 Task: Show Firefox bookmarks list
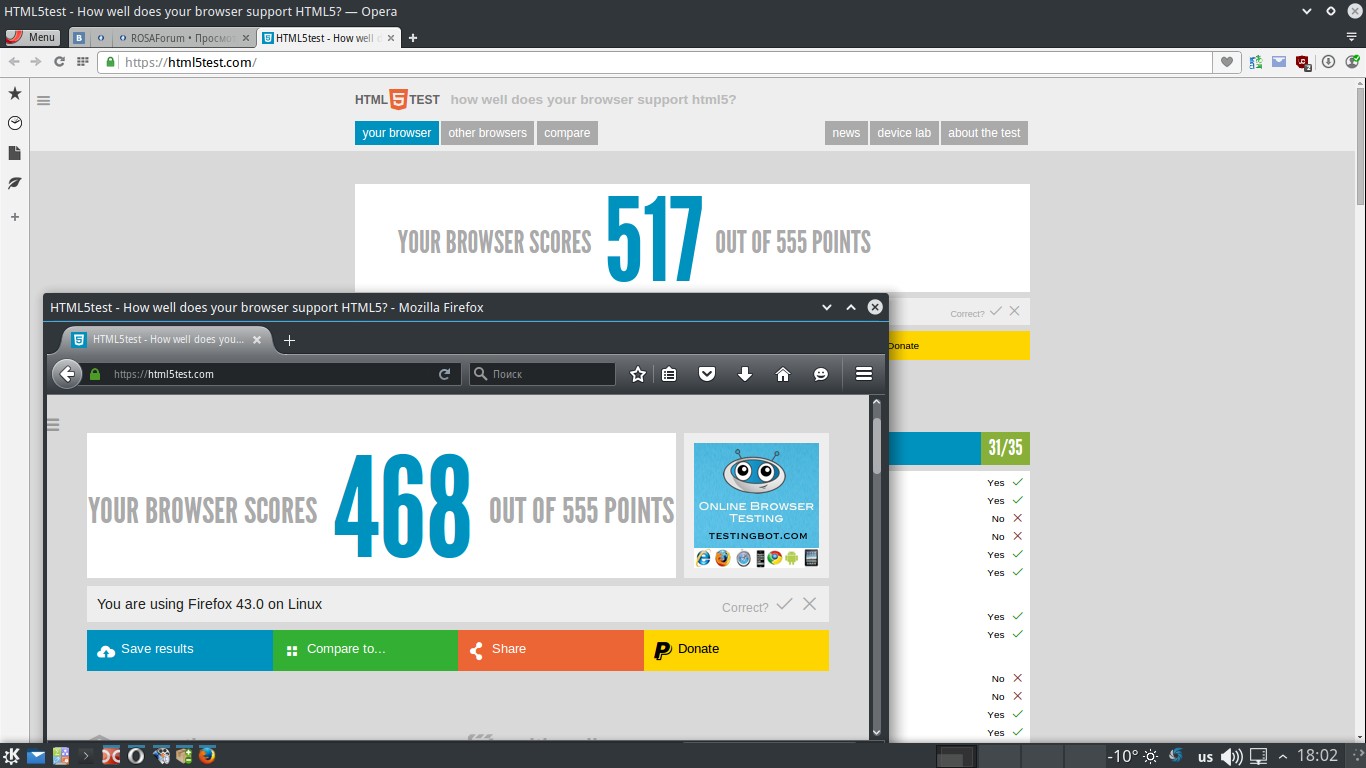pyautogui.click(x=669, y=374)
